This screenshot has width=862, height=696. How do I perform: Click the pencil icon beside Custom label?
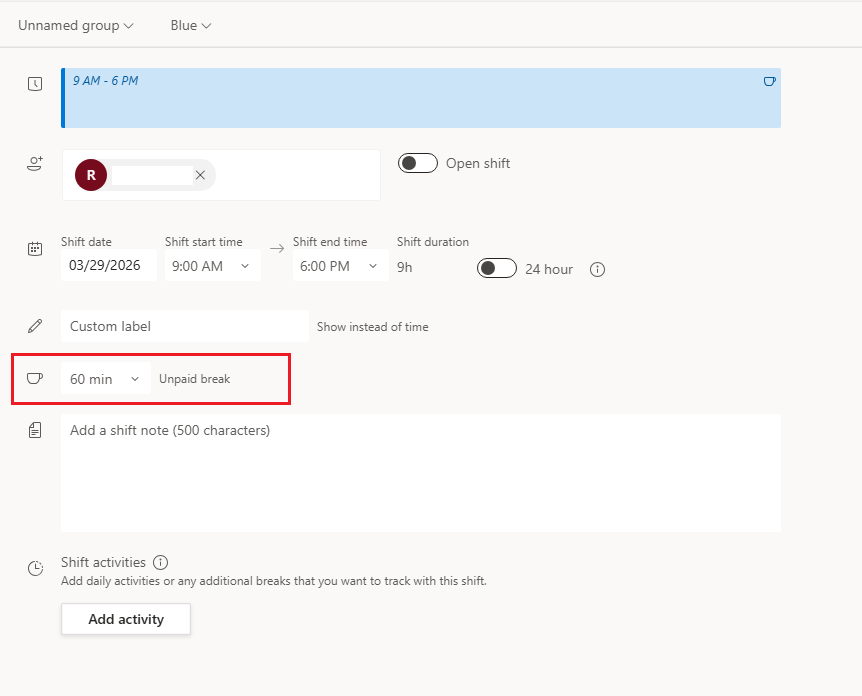click(x=35, y=326)
